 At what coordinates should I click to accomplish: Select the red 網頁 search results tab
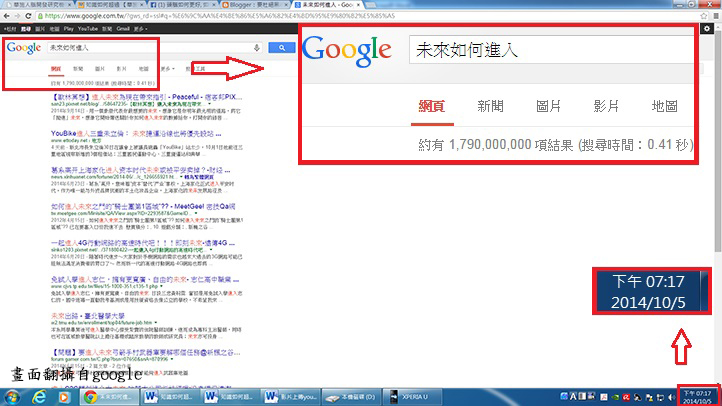tap(56, 69)
